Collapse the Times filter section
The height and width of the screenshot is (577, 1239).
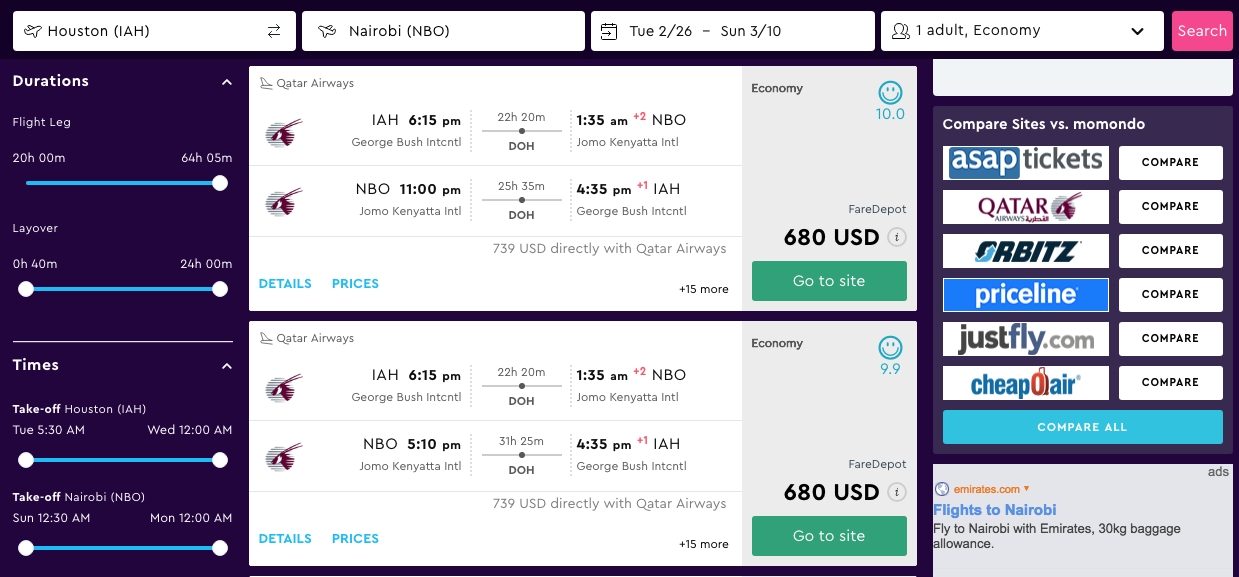pyautogui.click(x=227, y=366)
